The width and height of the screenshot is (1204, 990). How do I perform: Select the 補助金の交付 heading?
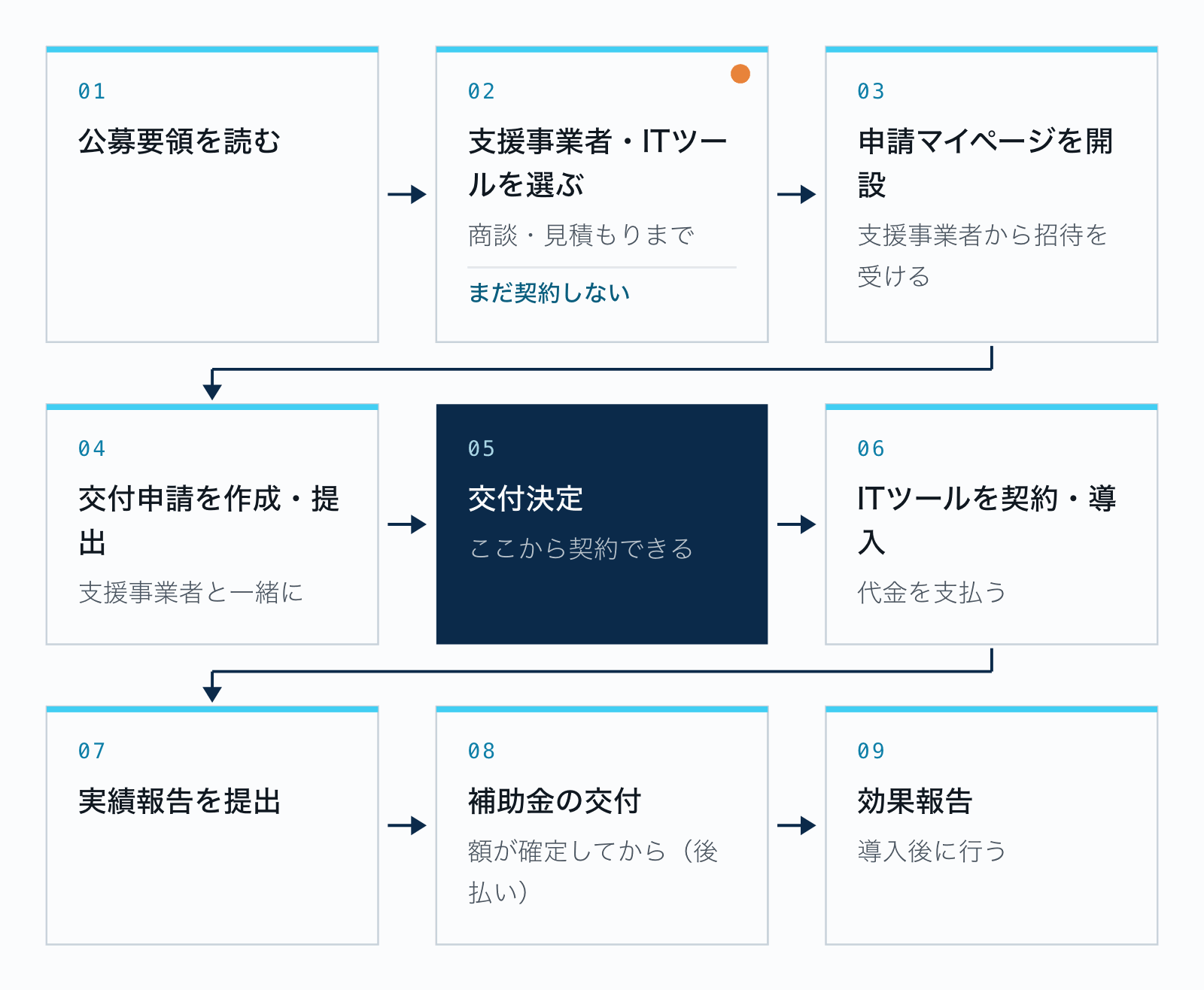(554, 801)
